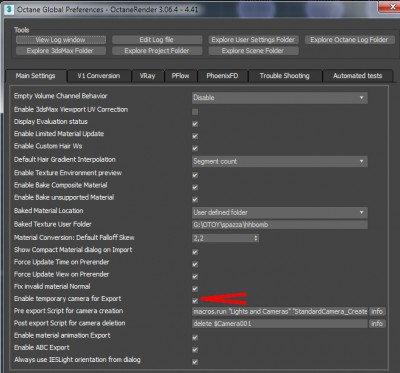
Task: Click info button for Pre export Script
Action: click(377, 311)
